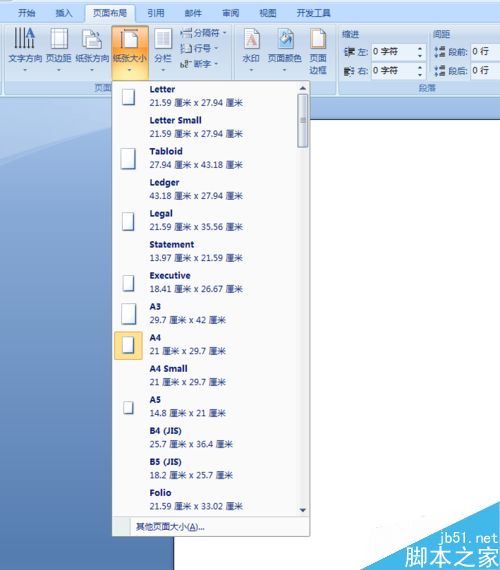
Task: Switch to the 开发工具 developer tab
Action: coord(313,13)
